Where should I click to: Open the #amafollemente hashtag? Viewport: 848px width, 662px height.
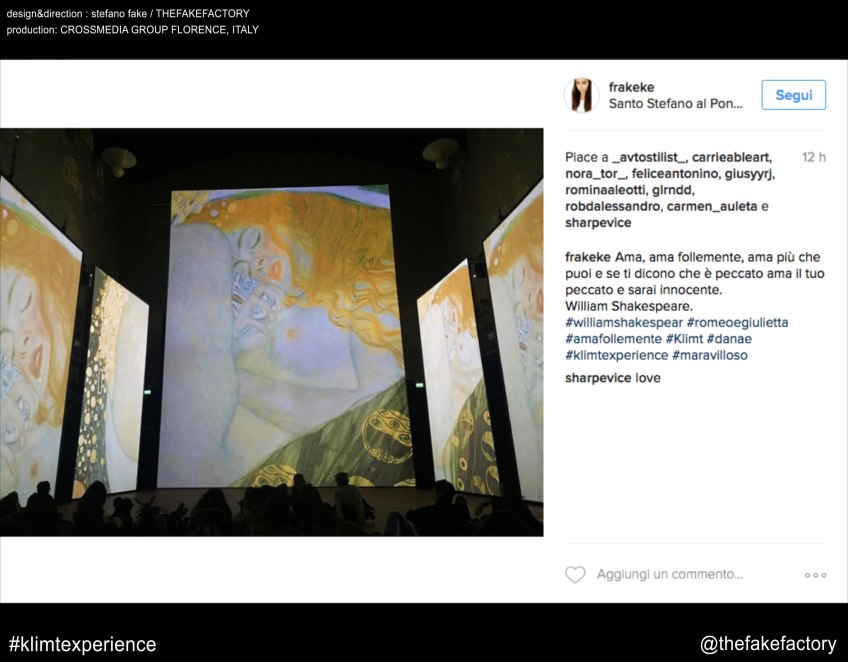coord(613,339)
